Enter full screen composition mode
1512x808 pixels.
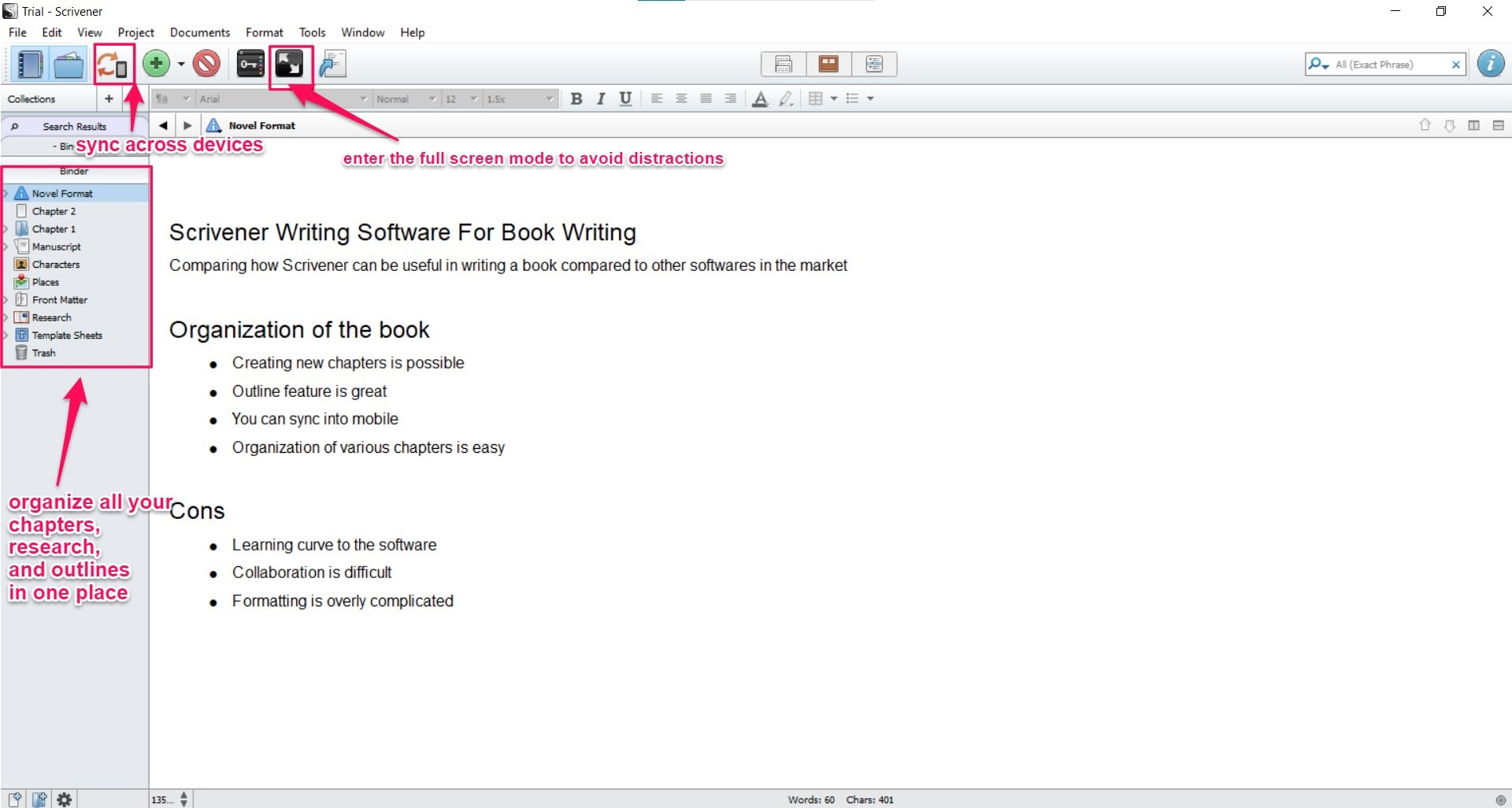[x=291, y=63]
